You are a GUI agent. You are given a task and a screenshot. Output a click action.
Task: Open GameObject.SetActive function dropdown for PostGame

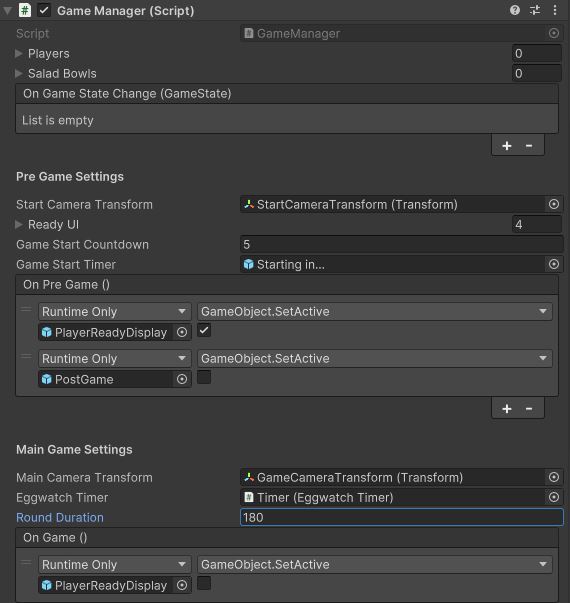(x=375, y=358)
